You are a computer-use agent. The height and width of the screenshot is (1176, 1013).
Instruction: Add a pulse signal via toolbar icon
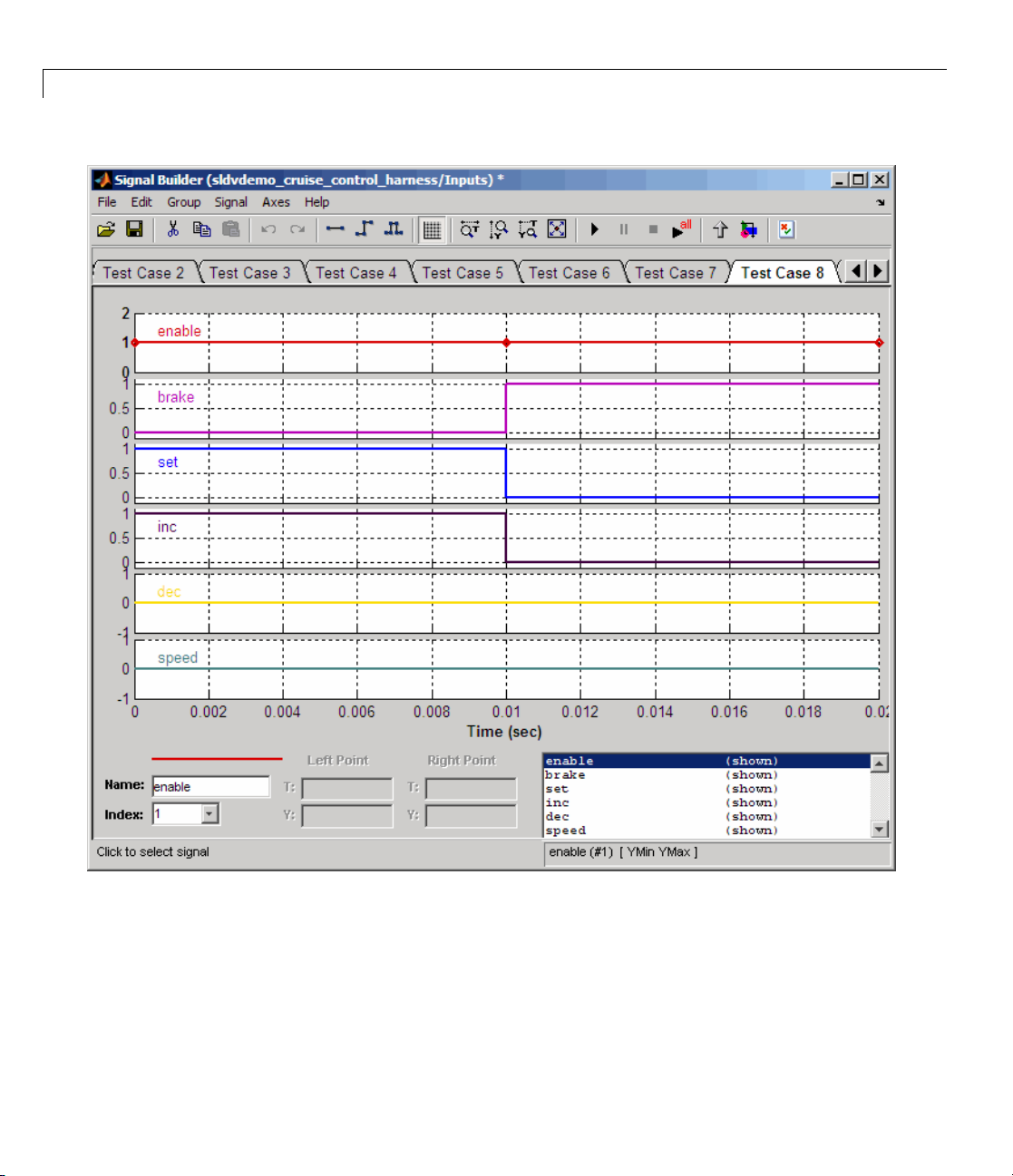[x=393, y=229]
